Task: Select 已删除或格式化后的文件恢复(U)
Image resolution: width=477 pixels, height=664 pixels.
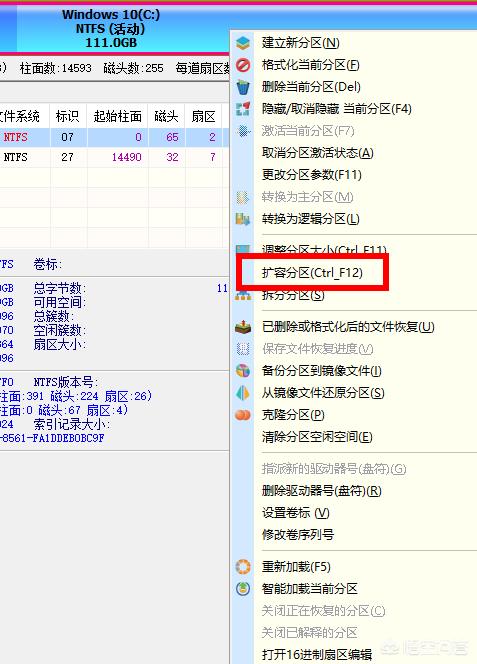Action: point(348,327)
